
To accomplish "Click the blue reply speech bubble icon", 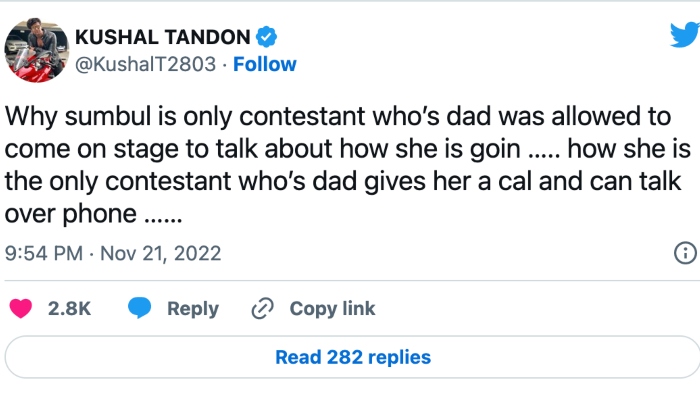I will click(140, 308).
